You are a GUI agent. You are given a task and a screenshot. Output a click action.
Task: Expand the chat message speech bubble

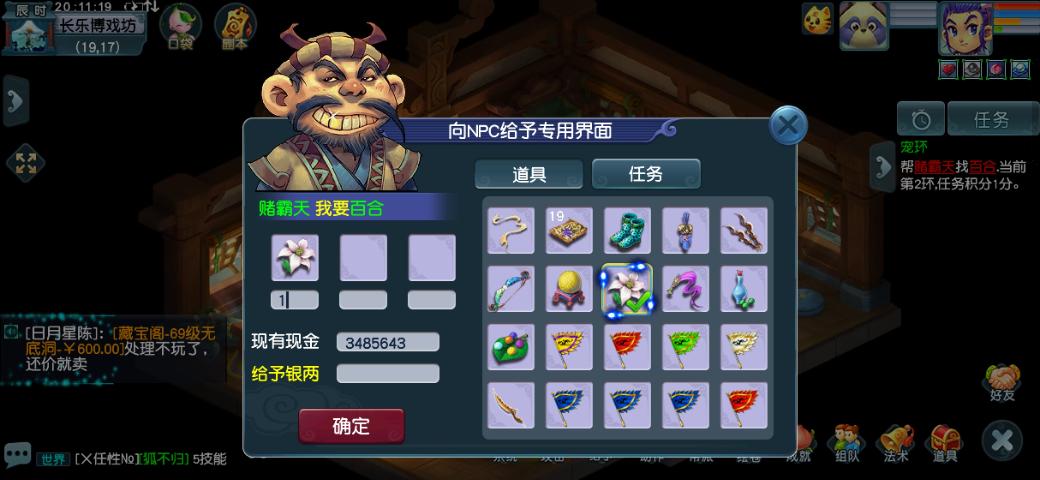[16, 454]
